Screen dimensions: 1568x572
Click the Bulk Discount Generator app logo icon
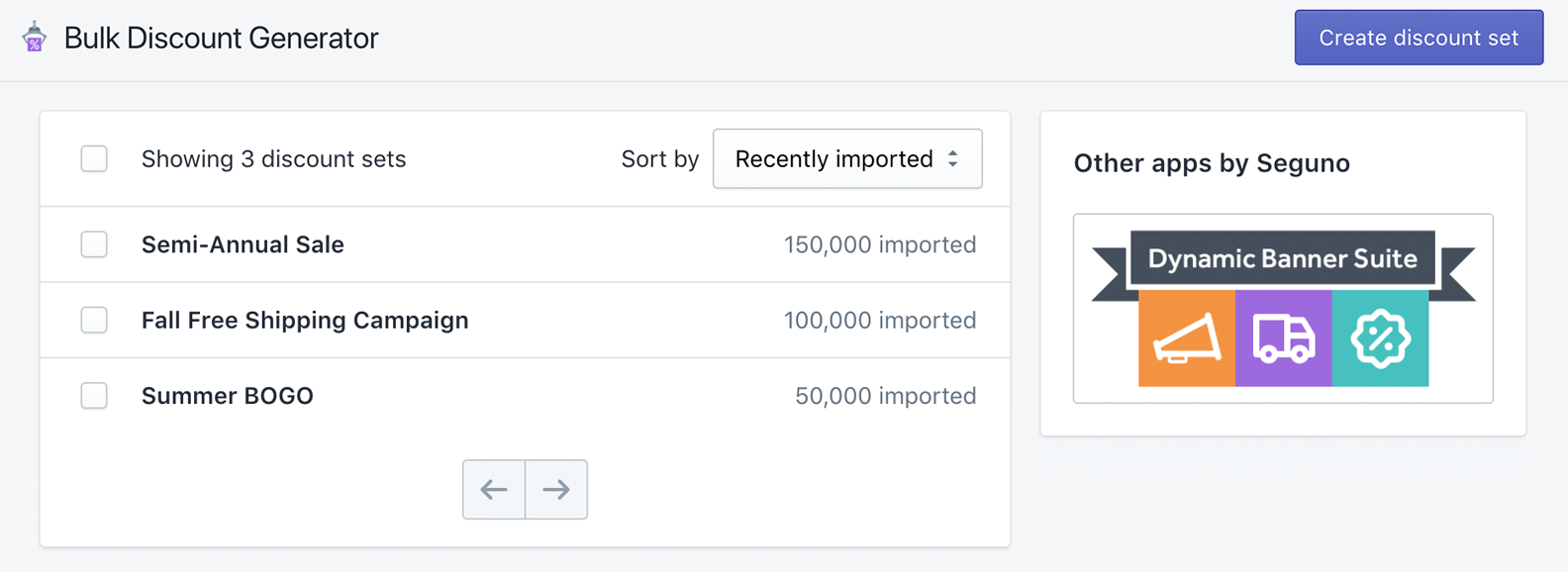coord(35,38)
